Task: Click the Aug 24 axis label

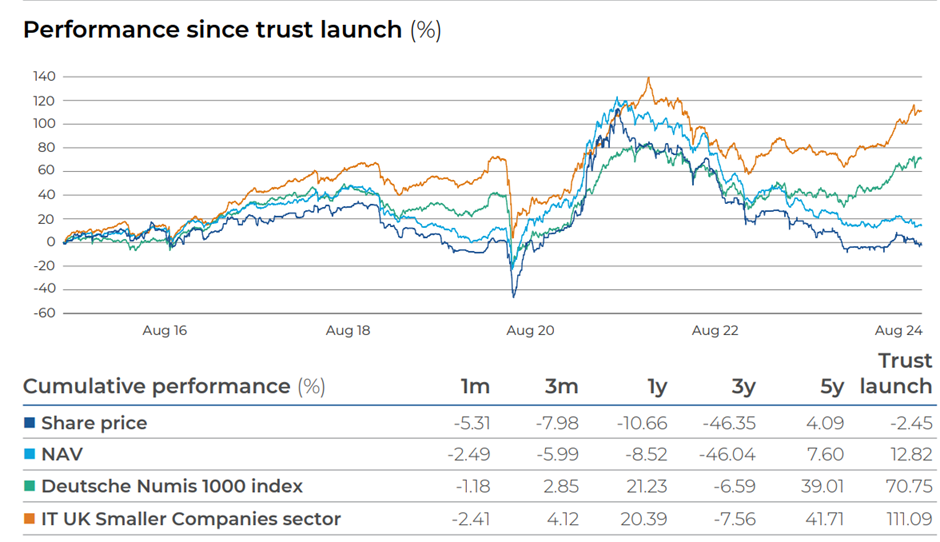Action: click(898, 330)
